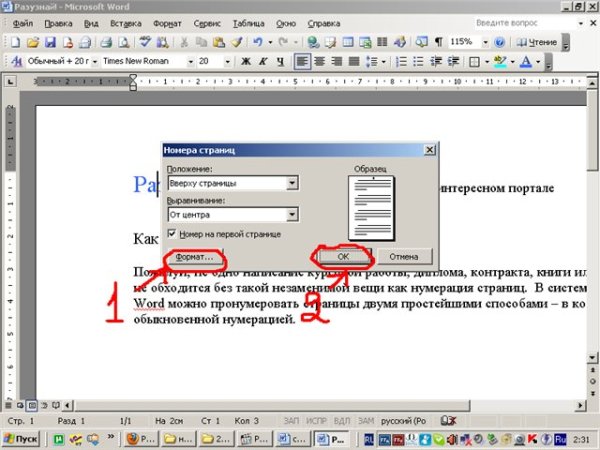Open Print Preview with the magnifier page icon
The image size is (600, 450).
click(x=123, y=42)
